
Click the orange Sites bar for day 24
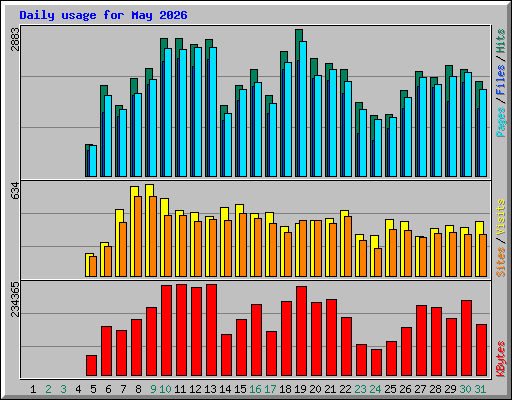(378, 262)
